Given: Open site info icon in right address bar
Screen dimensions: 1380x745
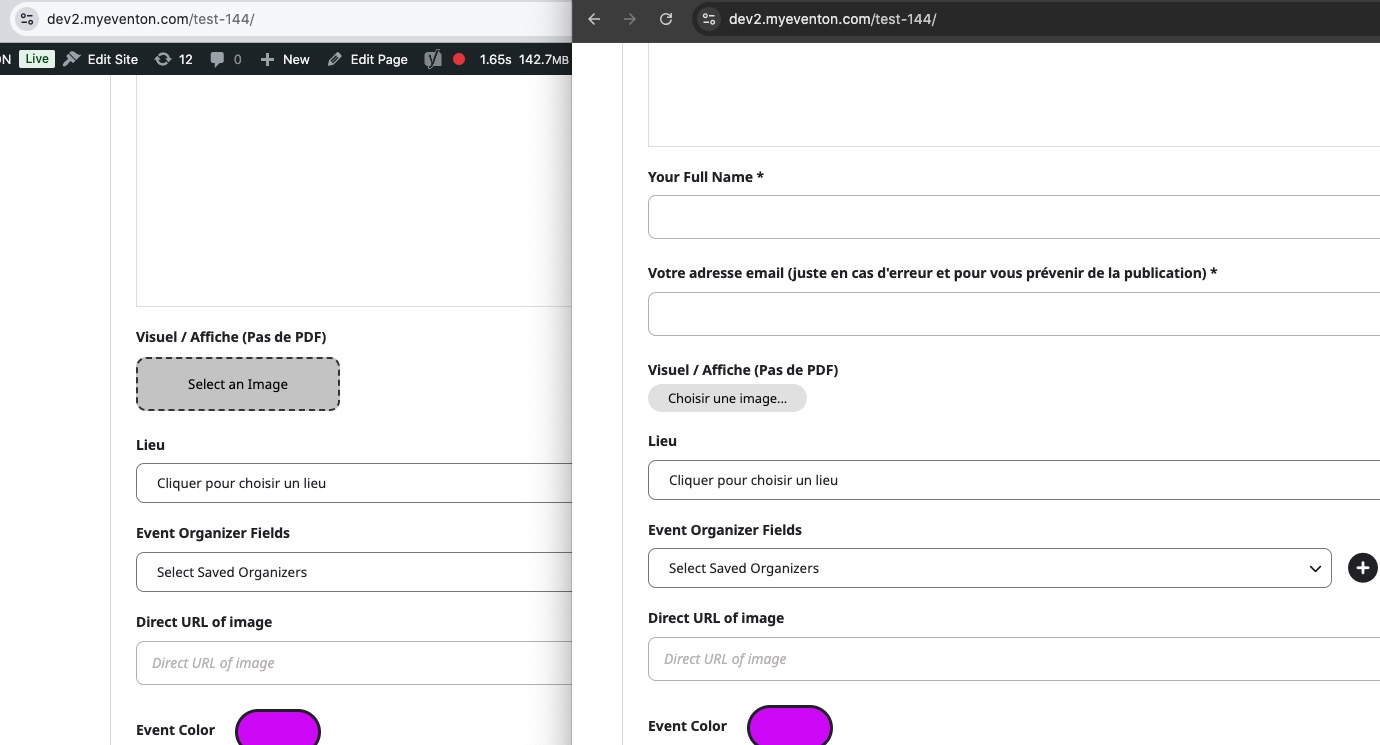Looking at the screenshot, I should 709,19.
